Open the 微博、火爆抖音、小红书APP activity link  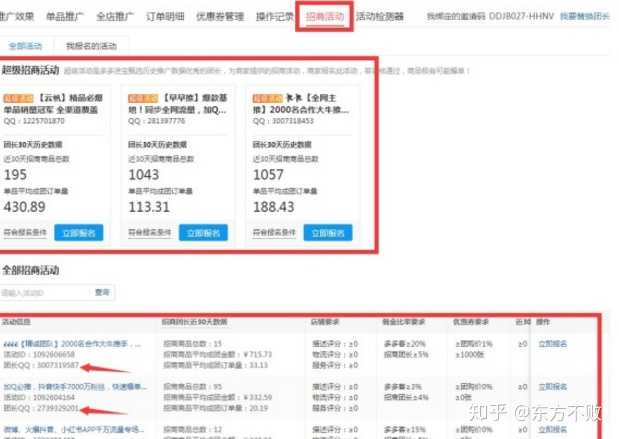coord(74,430)
